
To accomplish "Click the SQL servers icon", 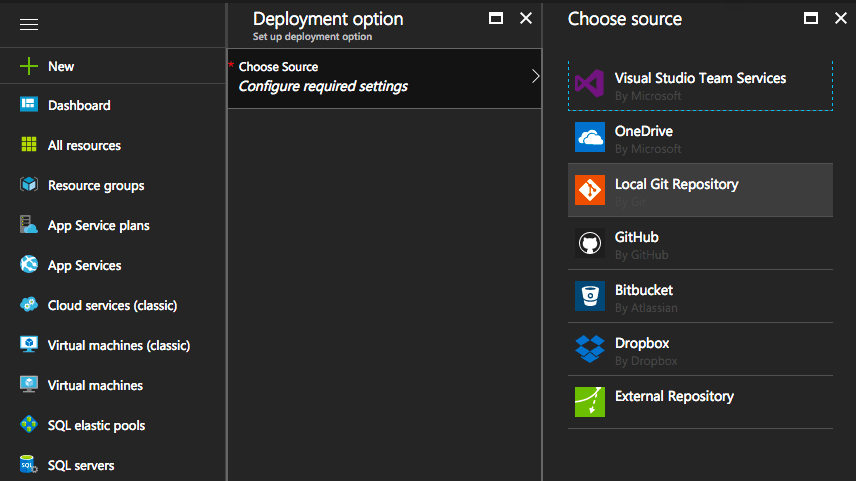I will click(29, 464).
